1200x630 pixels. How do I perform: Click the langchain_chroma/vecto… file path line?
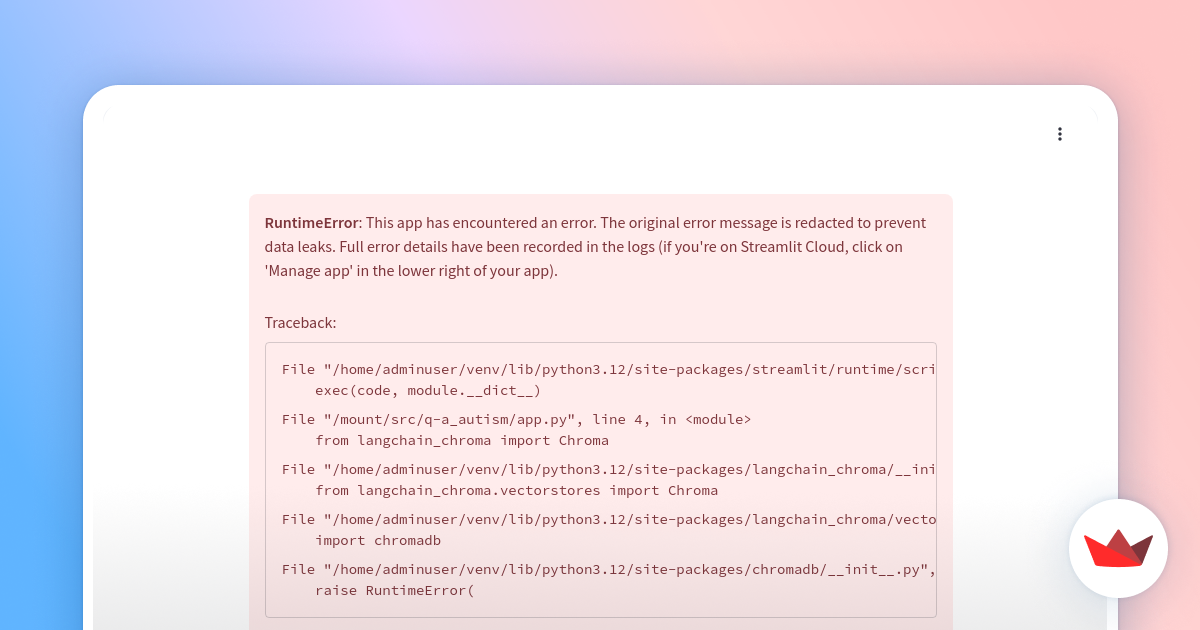point(609,519)
